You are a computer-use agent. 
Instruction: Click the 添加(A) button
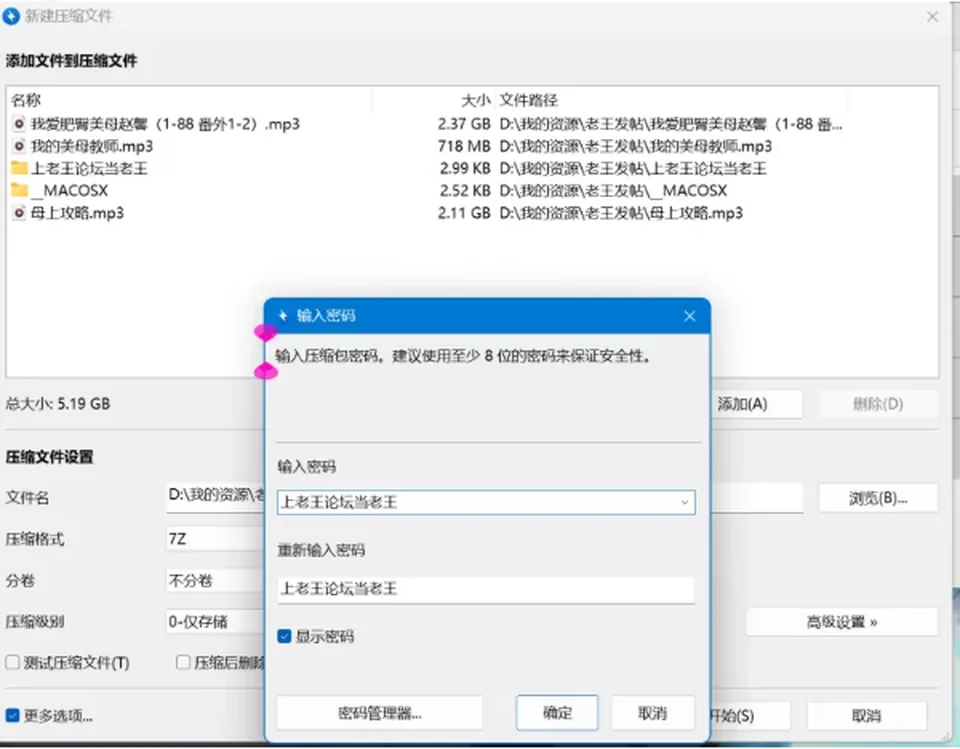(756, 404)
